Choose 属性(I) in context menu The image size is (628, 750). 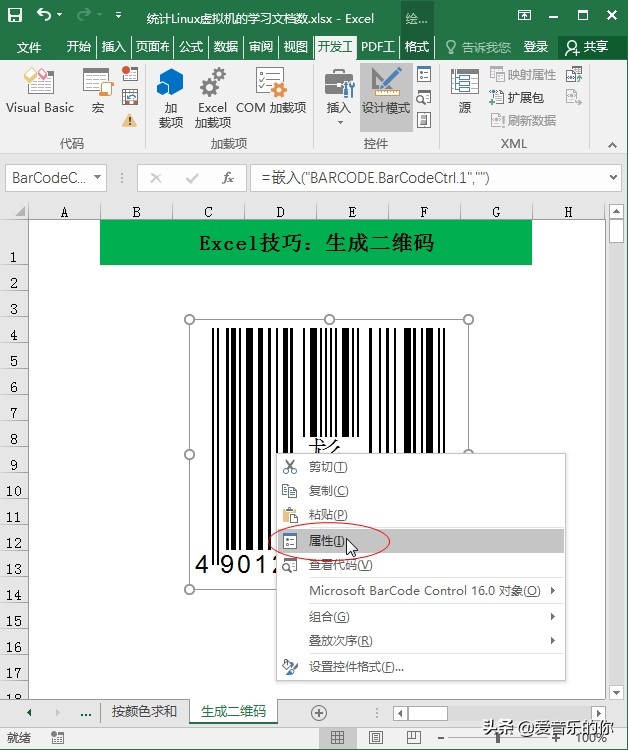tap(421, 541)
